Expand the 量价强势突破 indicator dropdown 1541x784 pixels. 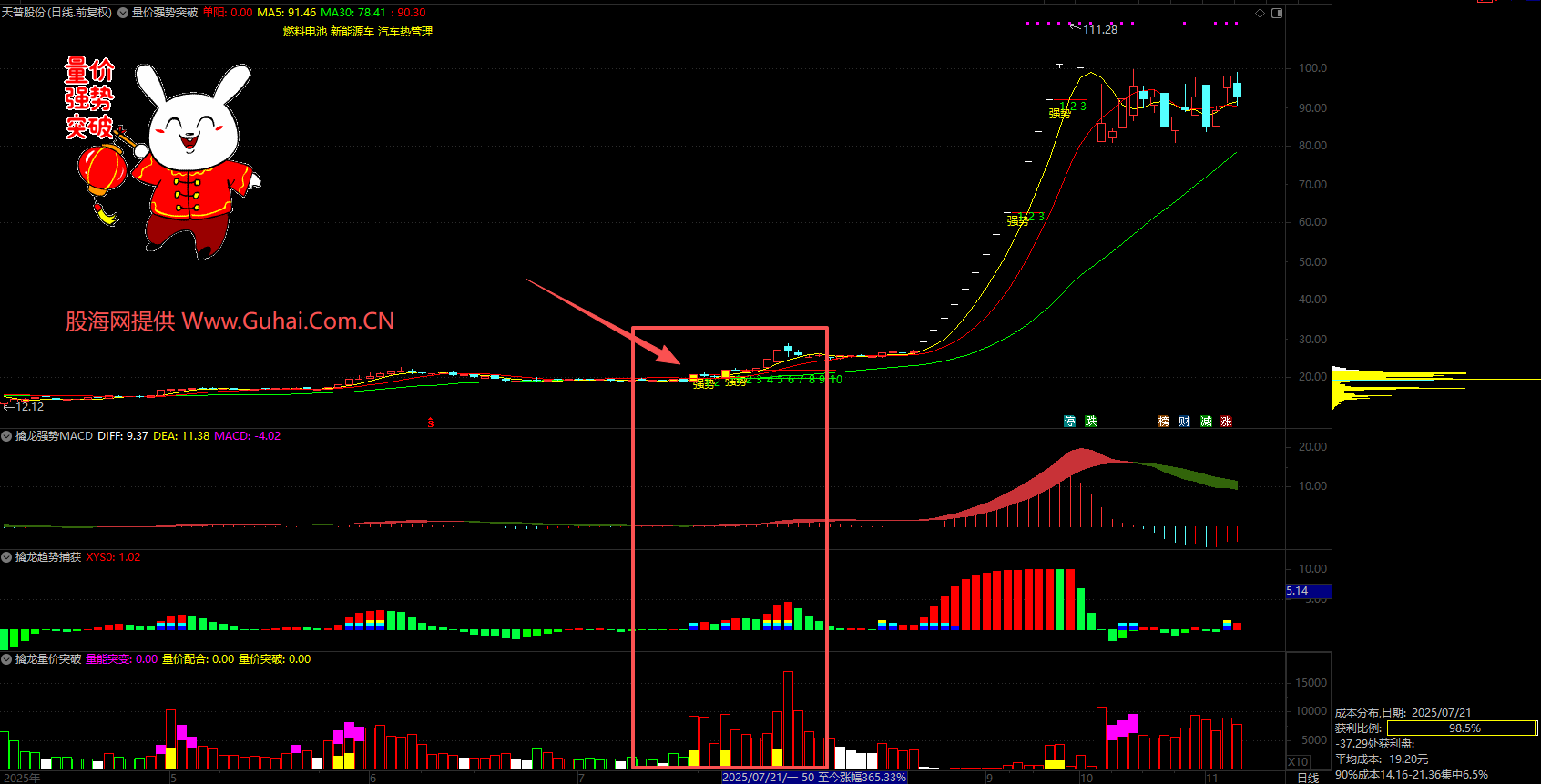(x=123, y=13)
